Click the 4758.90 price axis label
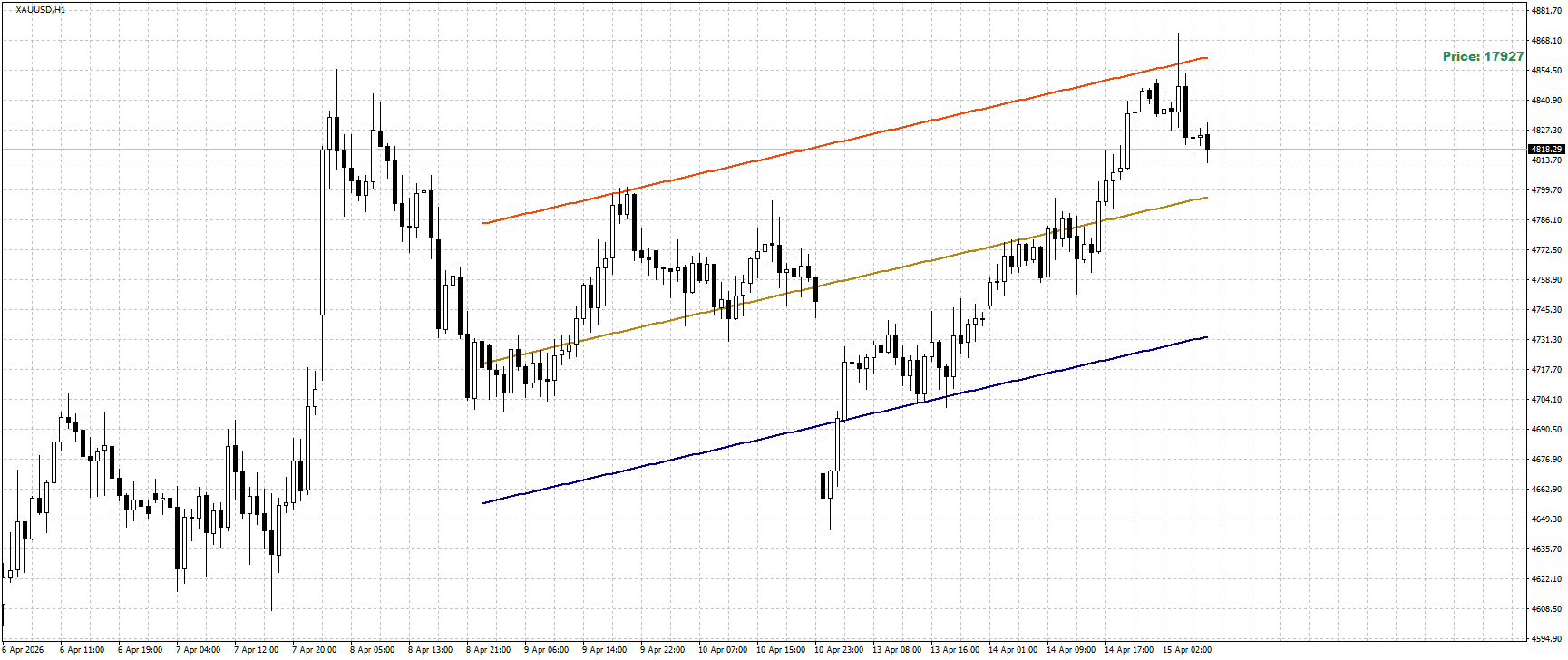The image size is (1568, 660). tap(1546, 280)
